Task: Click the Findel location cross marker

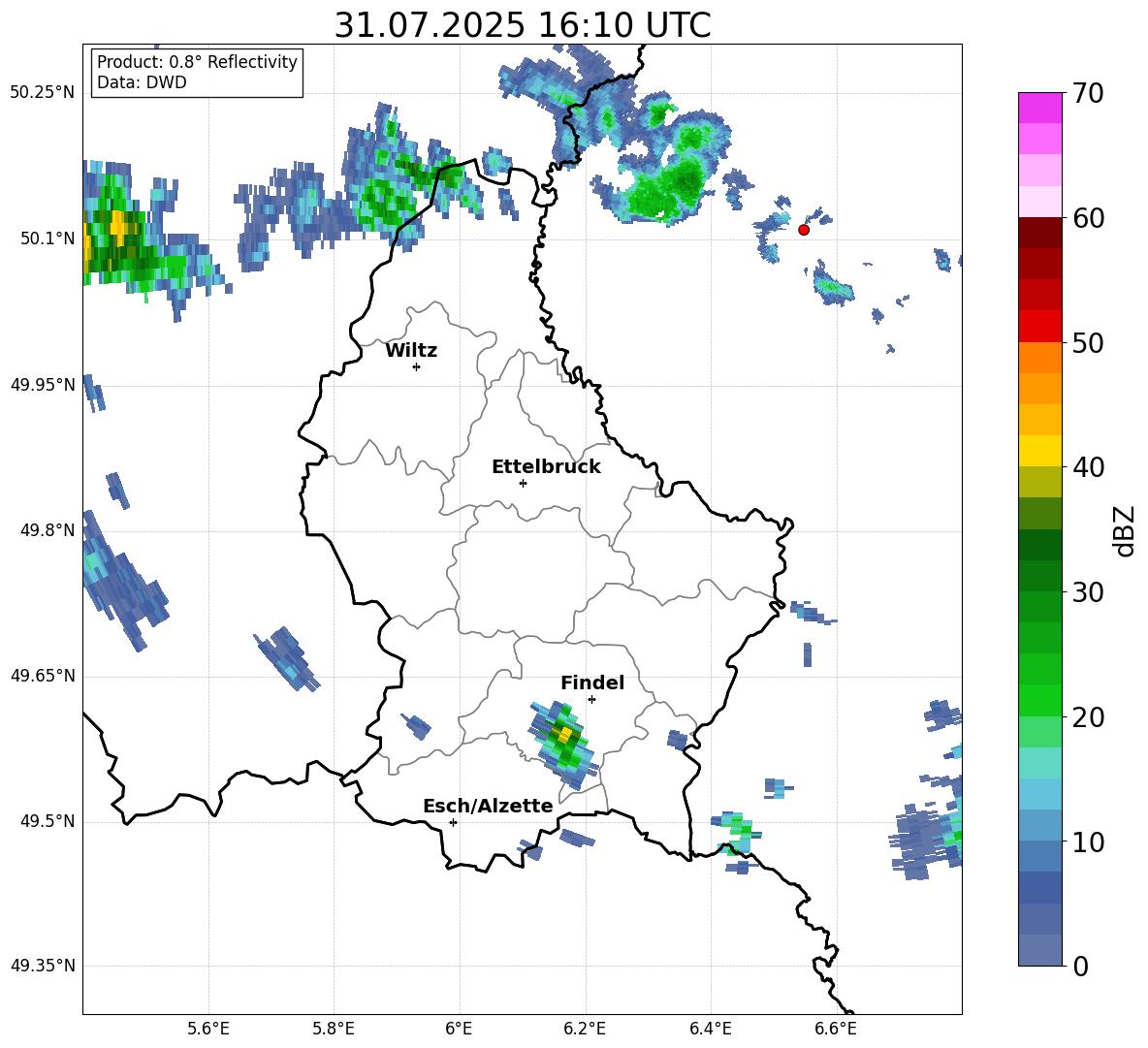Action: click(591, 700)
